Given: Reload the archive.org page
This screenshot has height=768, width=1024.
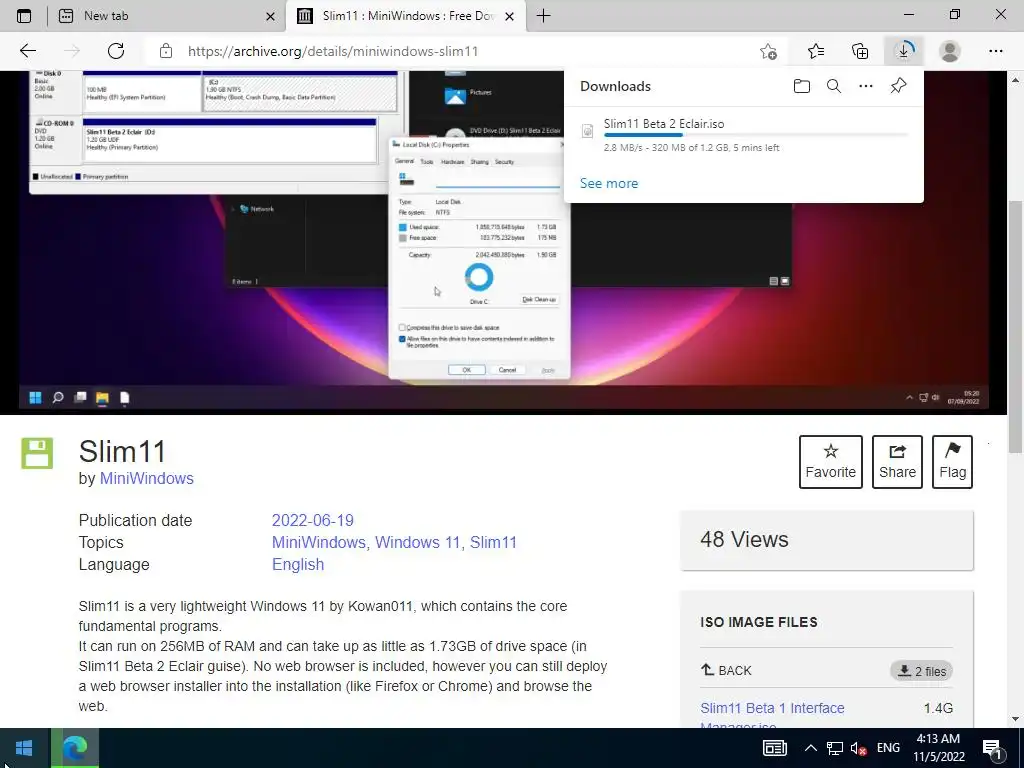Looking at the screenshot, I should pyautogui.click(x=116, y=51).
